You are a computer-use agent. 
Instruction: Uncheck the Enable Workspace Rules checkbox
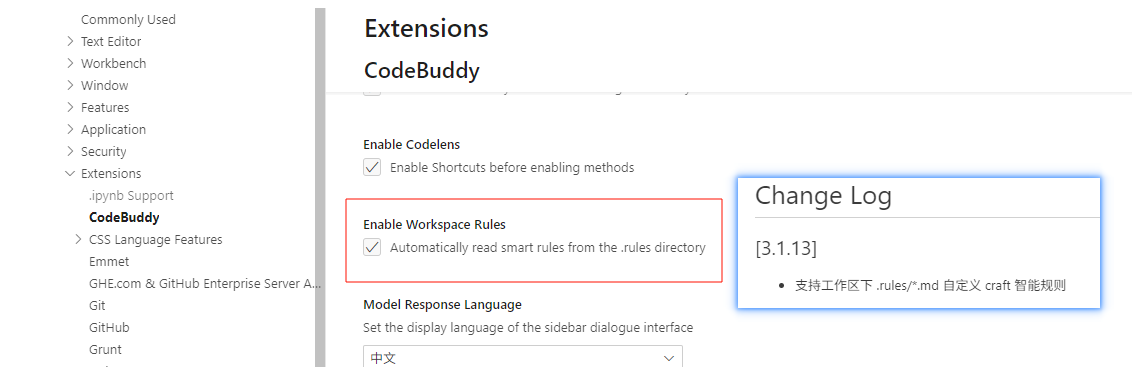pyautogui.click(x=372, y=248)
